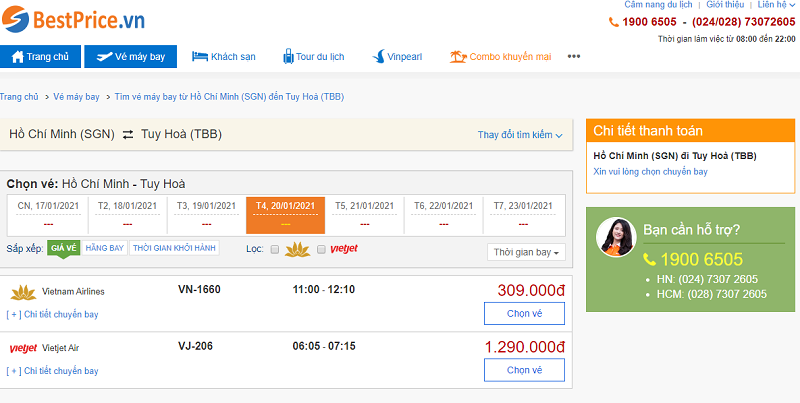The image size is (800, 403).
Task: Expand Thay đổi tìm kiếm
Action: tap(520, 135)
